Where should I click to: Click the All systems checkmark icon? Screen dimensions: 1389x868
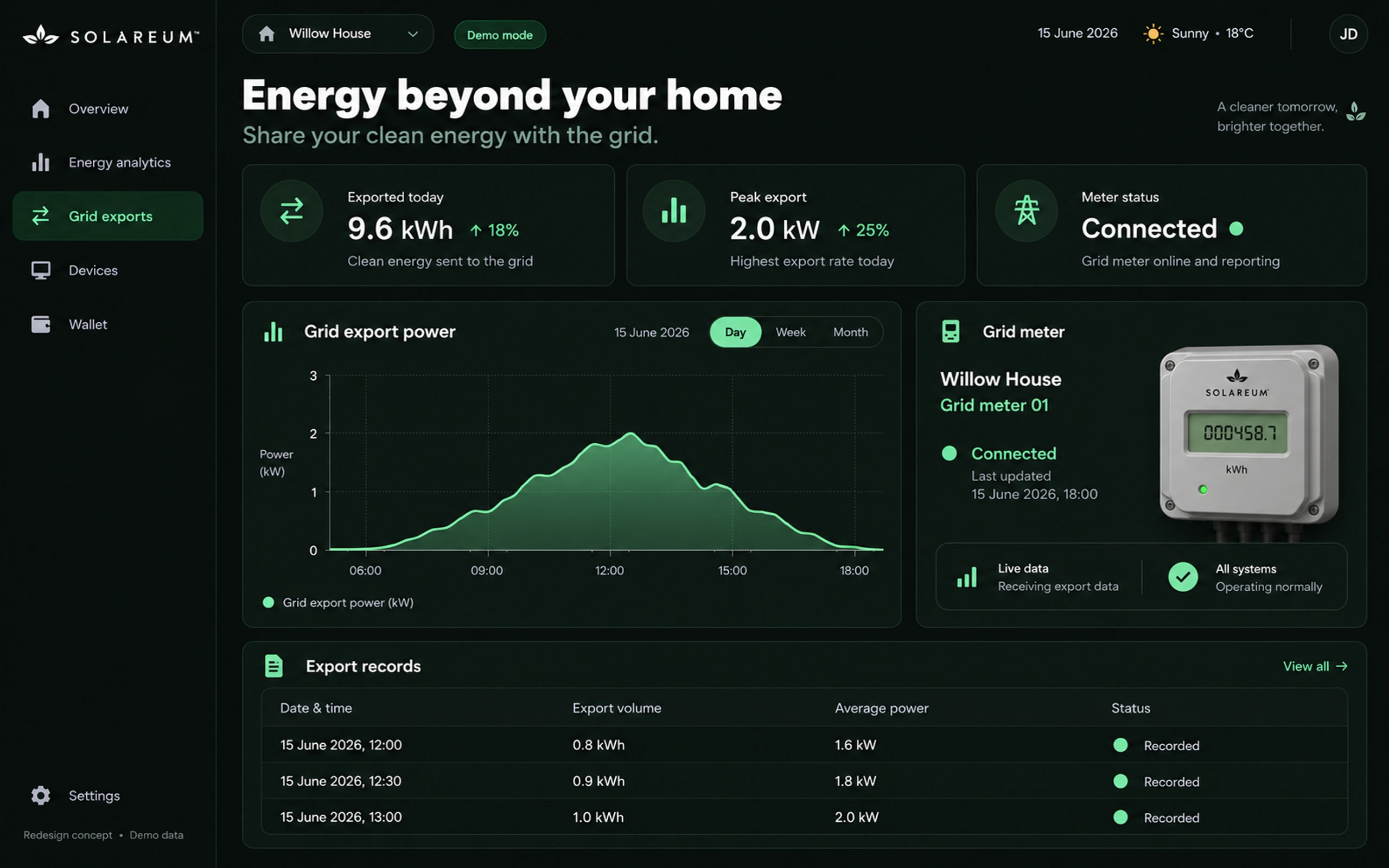pos(1183,577)
